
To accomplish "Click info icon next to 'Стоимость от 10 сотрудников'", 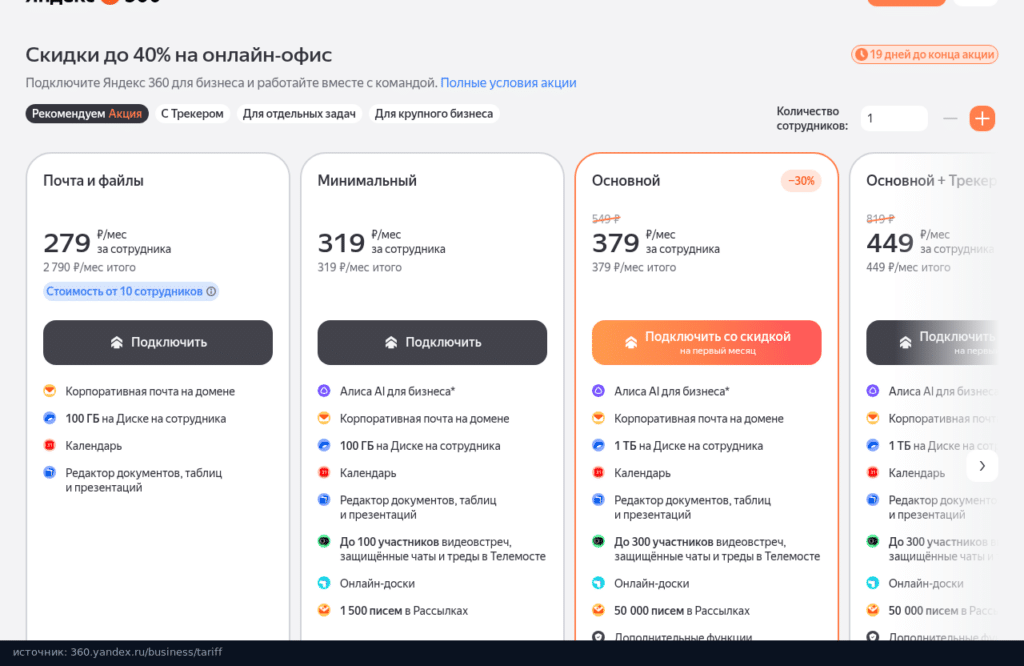I will [211, 291].
